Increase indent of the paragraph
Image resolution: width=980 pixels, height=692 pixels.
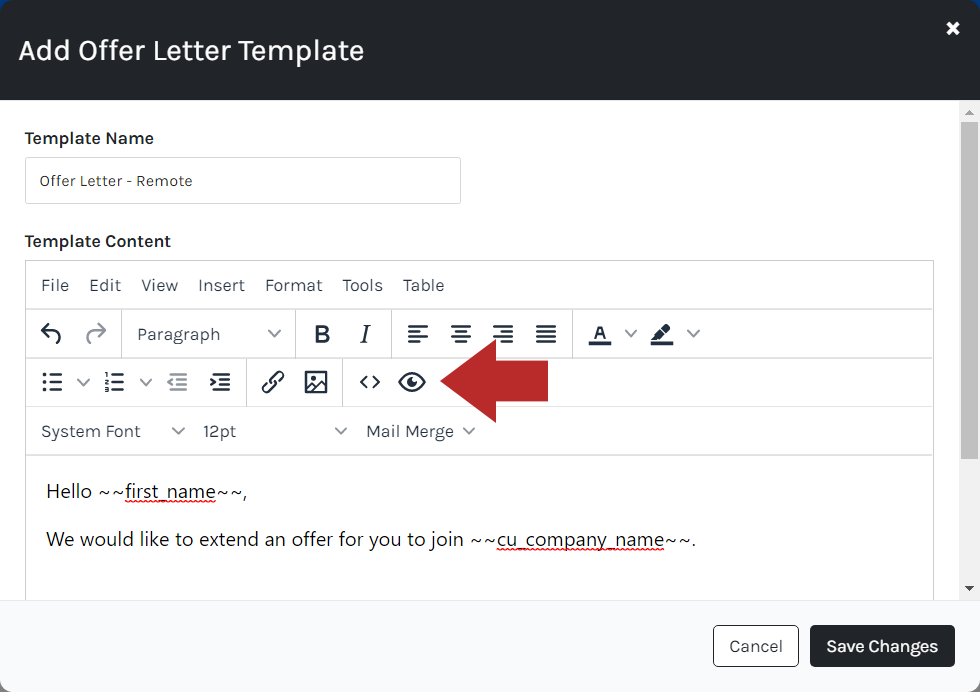point(220,382)
